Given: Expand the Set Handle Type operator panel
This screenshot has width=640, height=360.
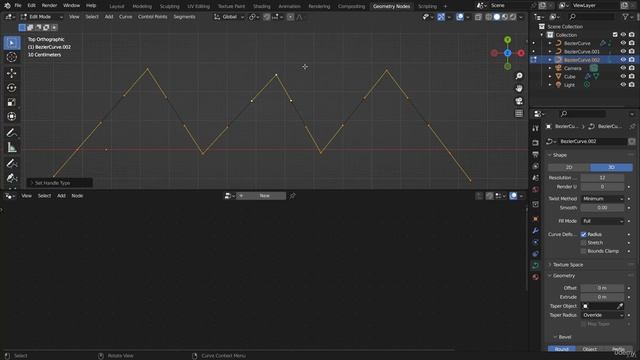Looking at the screenshot, I should (x=59, y=183).
